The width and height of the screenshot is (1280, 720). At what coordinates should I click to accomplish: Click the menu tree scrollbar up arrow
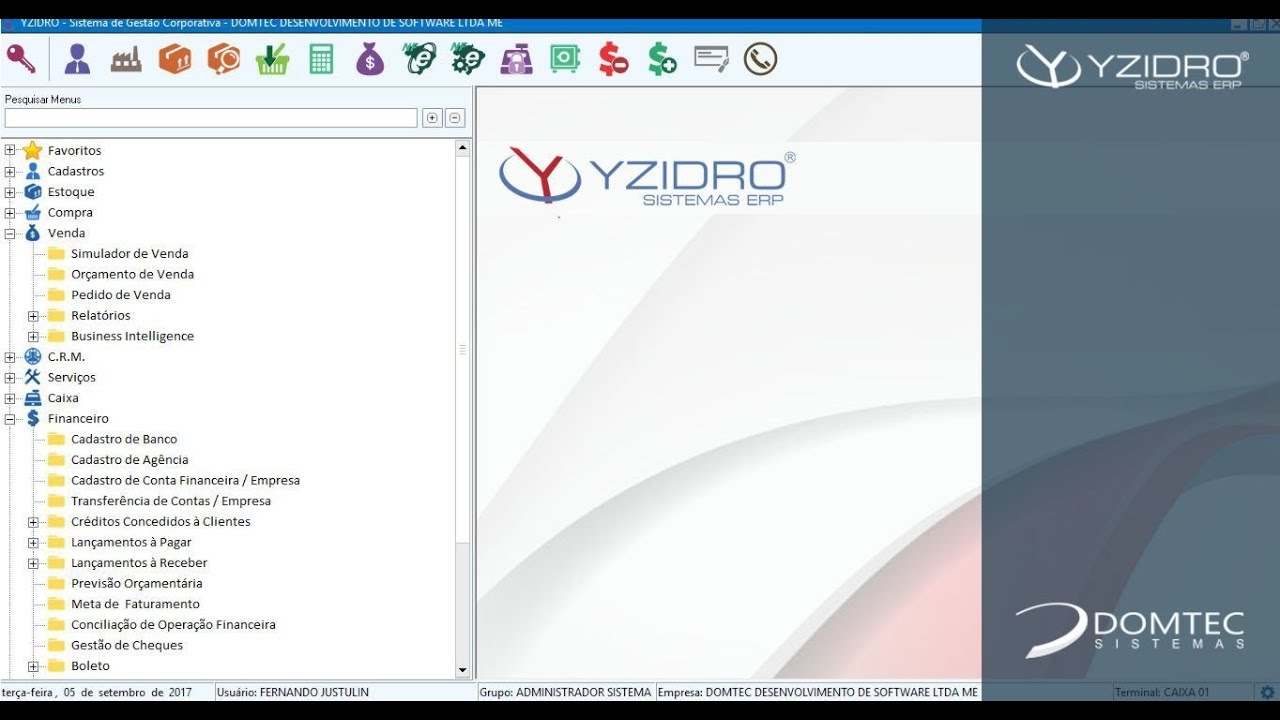pos(462,148)
